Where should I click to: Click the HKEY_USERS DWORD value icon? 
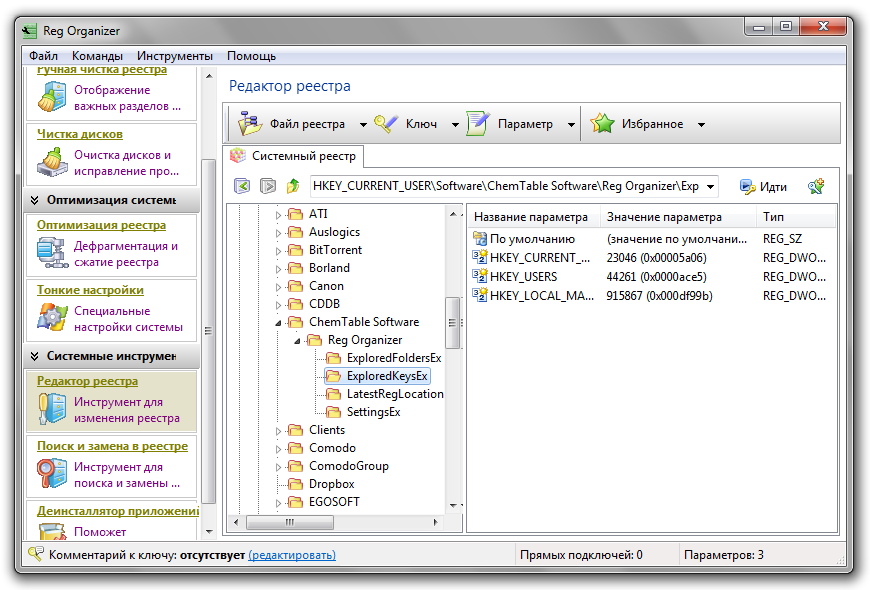(479, 276)
